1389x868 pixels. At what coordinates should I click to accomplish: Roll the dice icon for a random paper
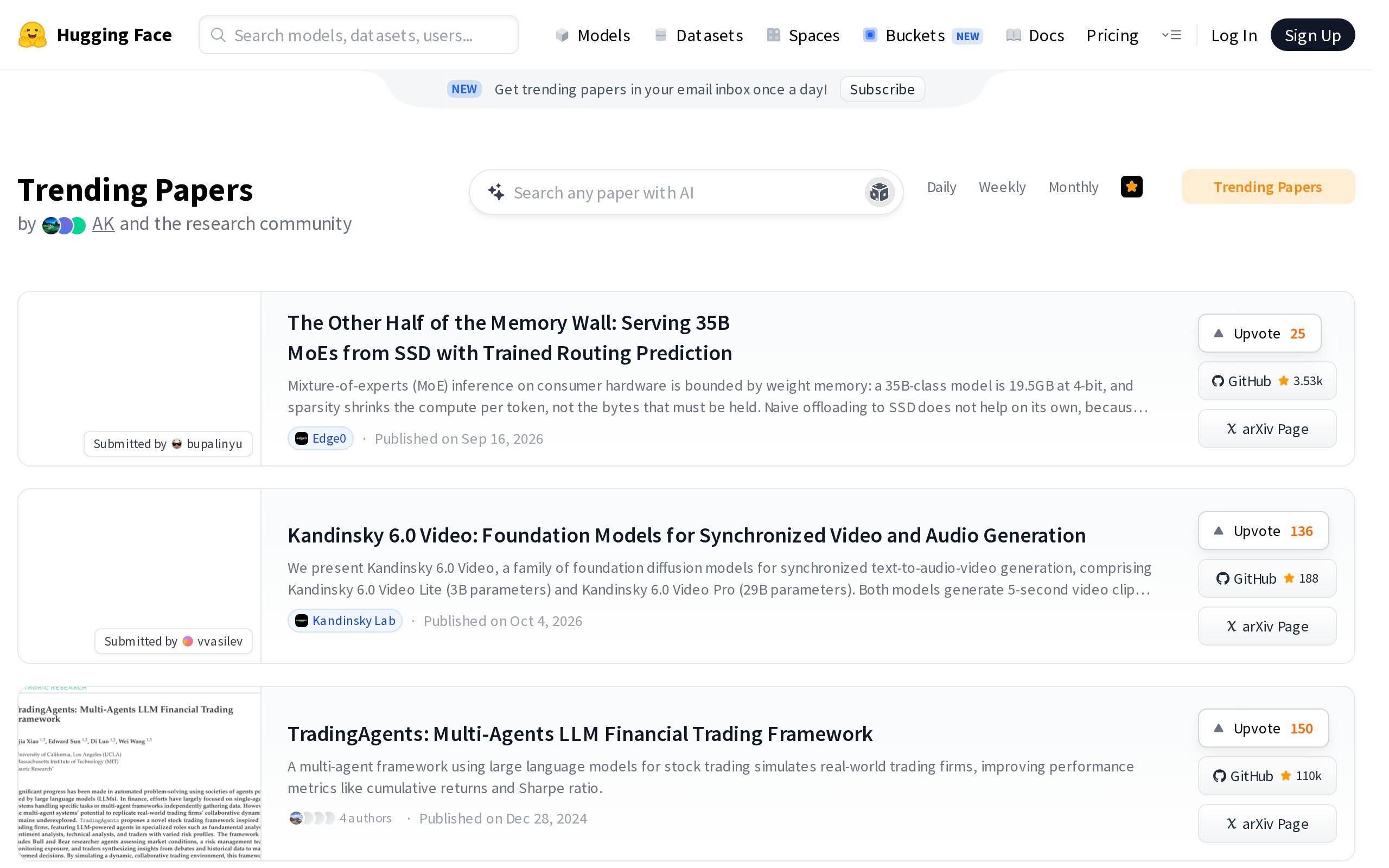point(880,192)
